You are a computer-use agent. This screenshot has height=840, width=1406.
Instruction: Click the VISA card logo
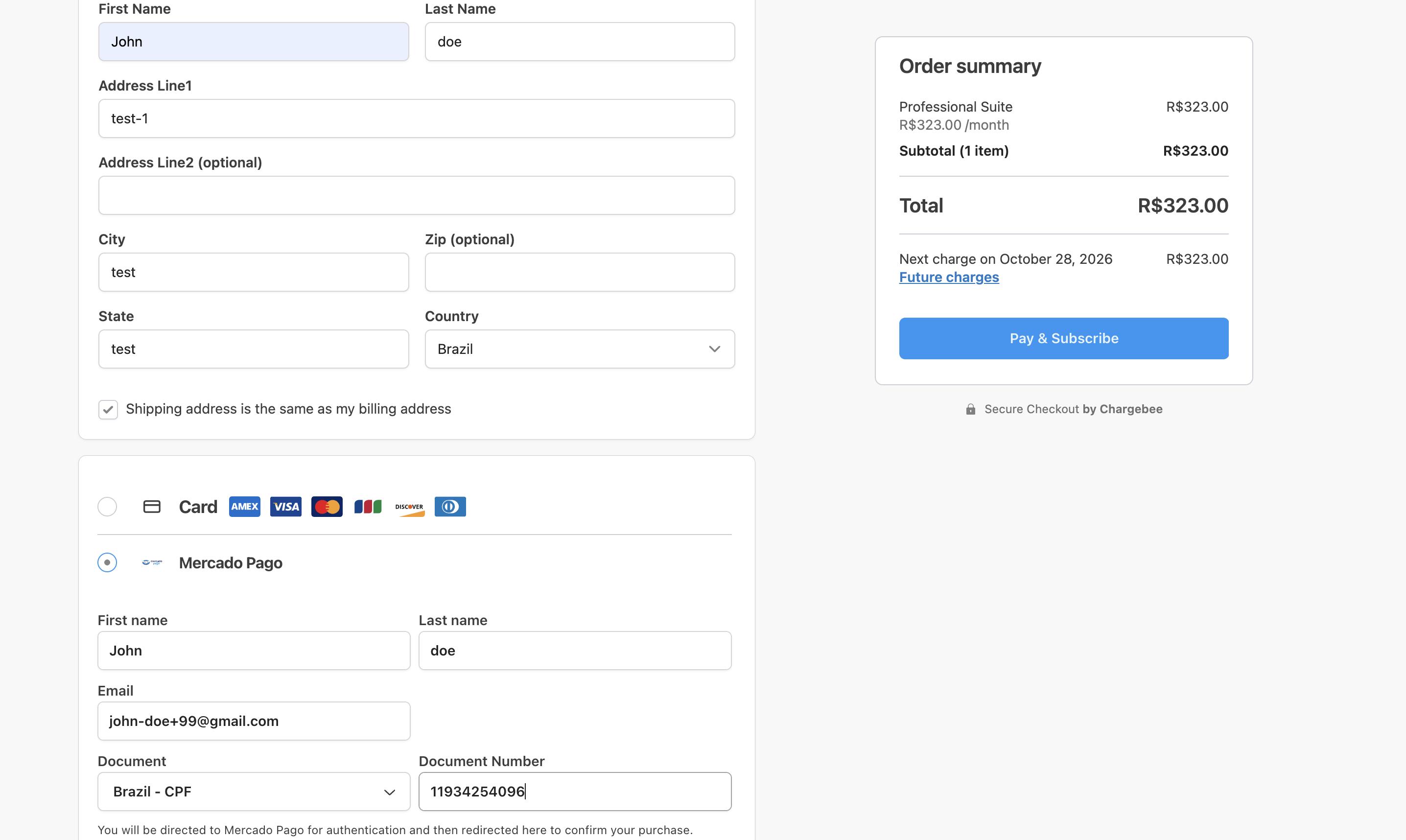(286, 507)
